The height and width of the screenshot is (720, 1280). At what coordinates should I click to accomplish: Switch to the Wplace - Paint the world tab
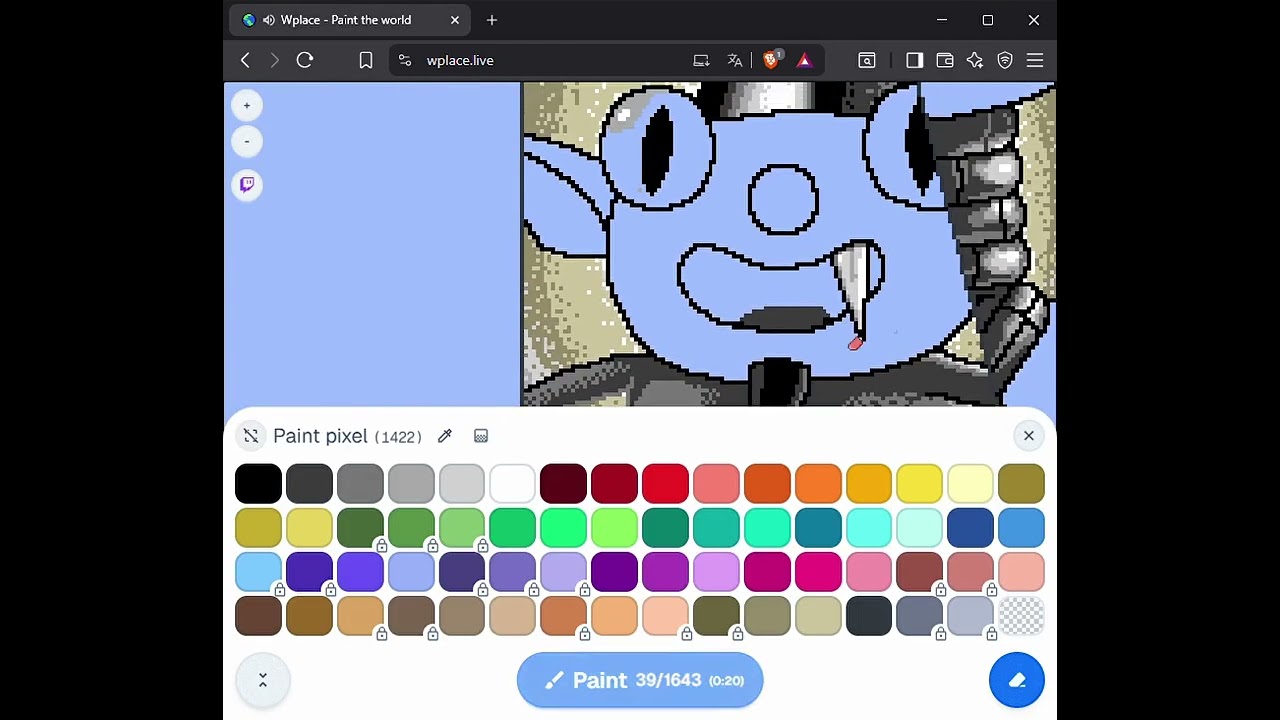(x=346, y=20)
